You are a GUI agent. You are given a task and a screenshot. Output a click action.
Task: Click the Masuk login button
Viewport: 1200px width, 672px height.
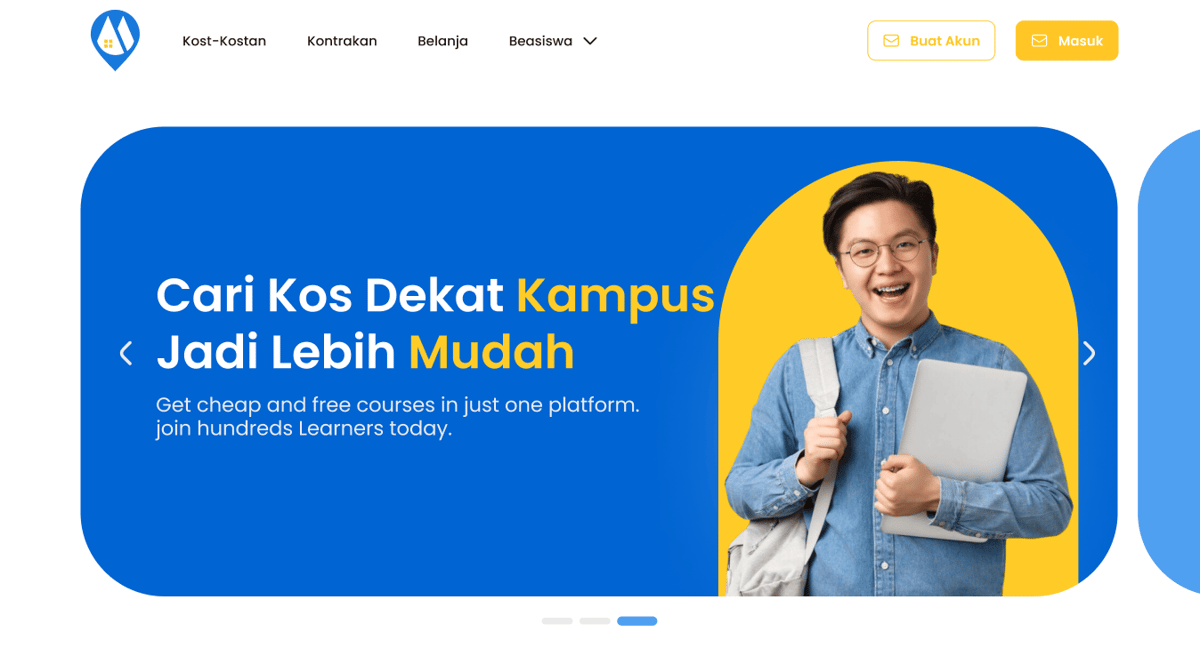pos(1067,41)
